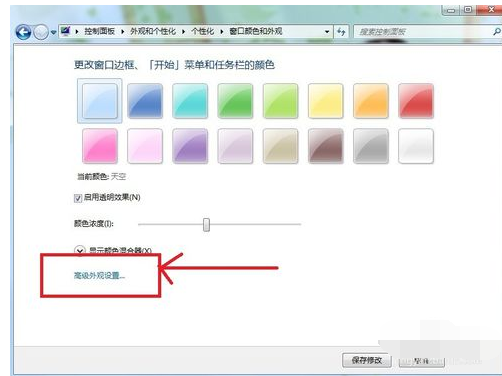
Task: Minimize the window
Action: coord(451,10)
